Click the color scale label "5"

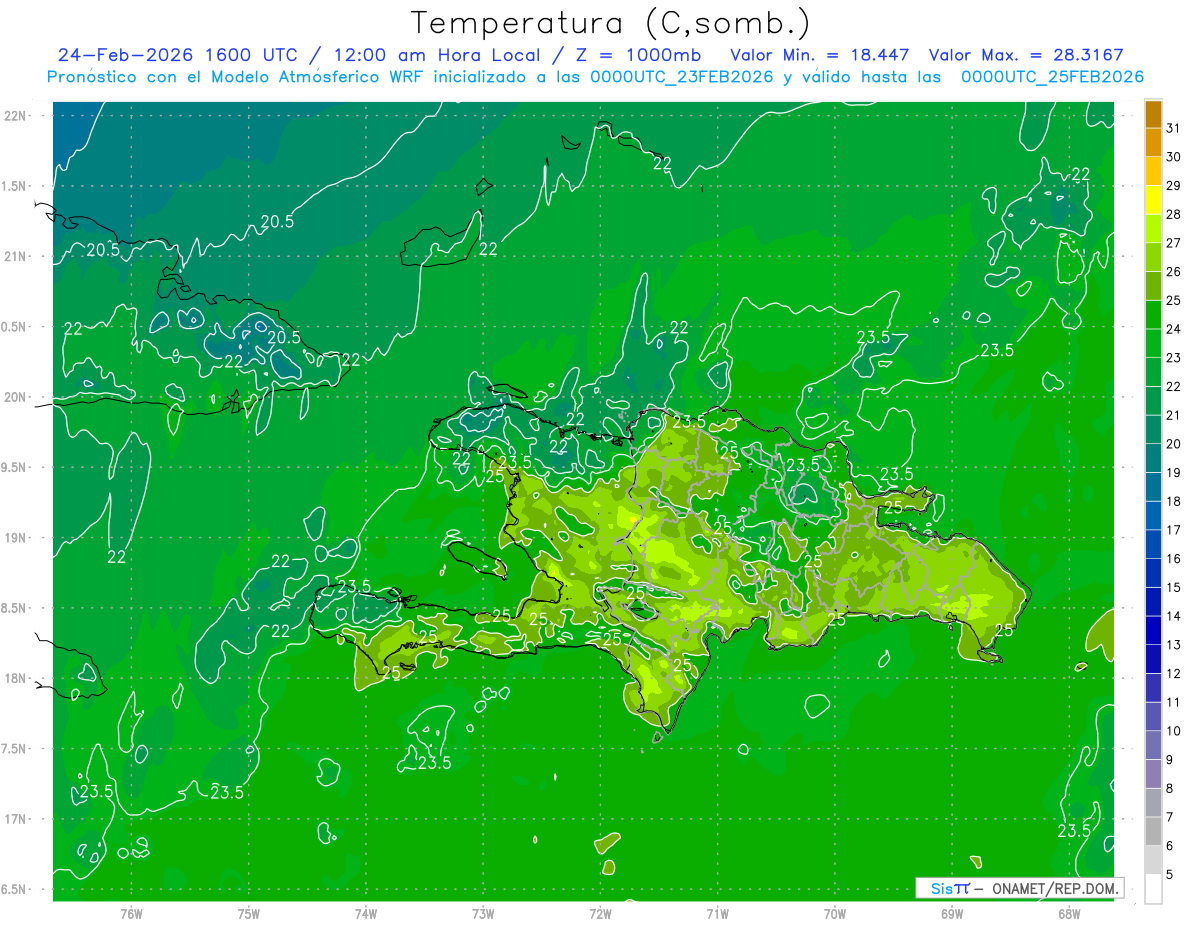[x=1170, y=874]
